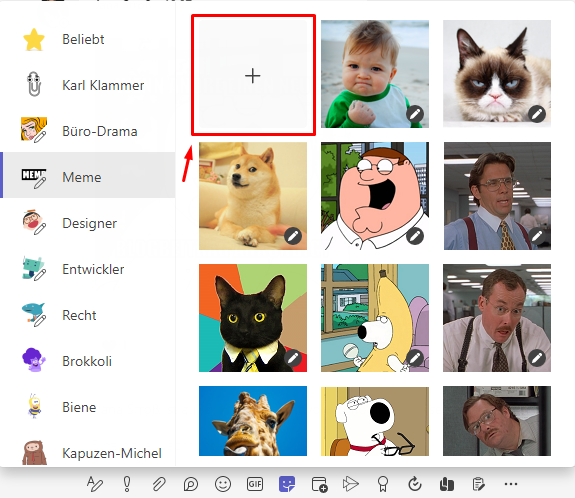
Task: Open the Praise ribbon badge icon
Action: pyautogui.click(x=383, y=484)
